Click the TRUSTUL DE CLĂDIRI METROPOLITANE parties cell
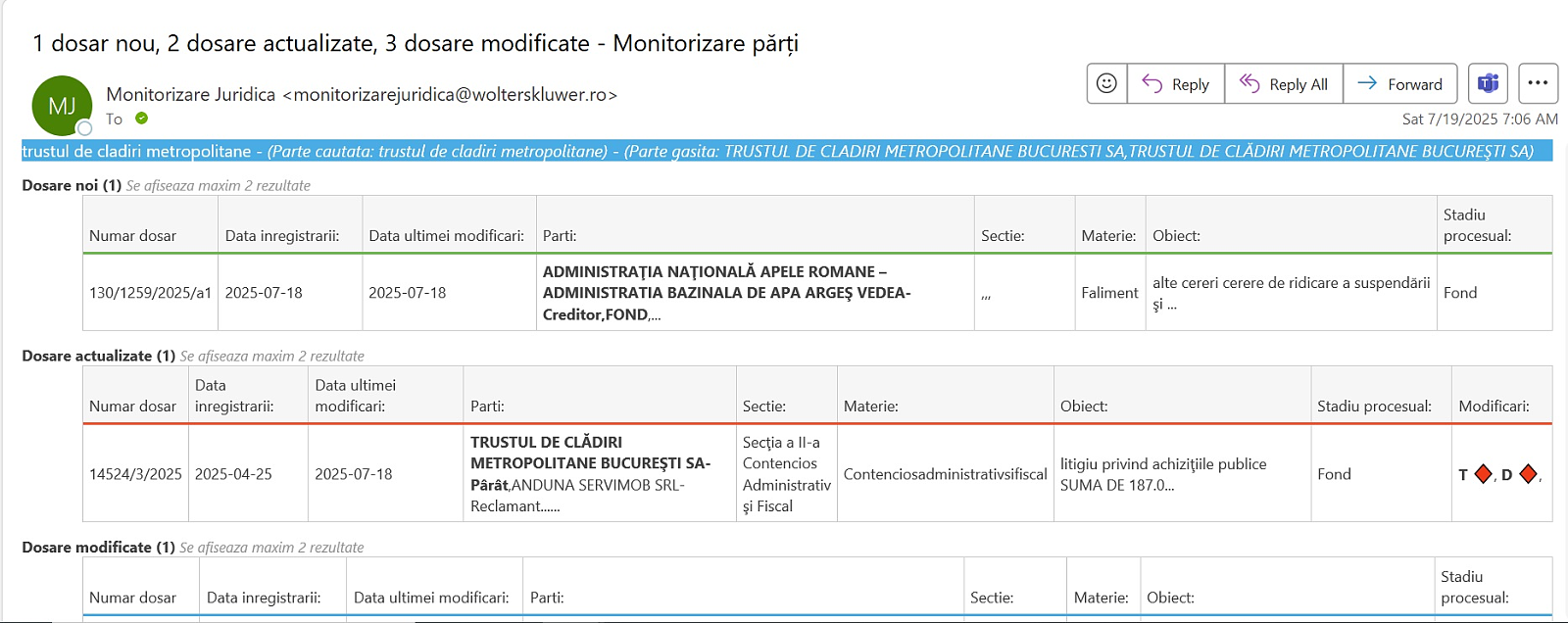 (599, 474)
